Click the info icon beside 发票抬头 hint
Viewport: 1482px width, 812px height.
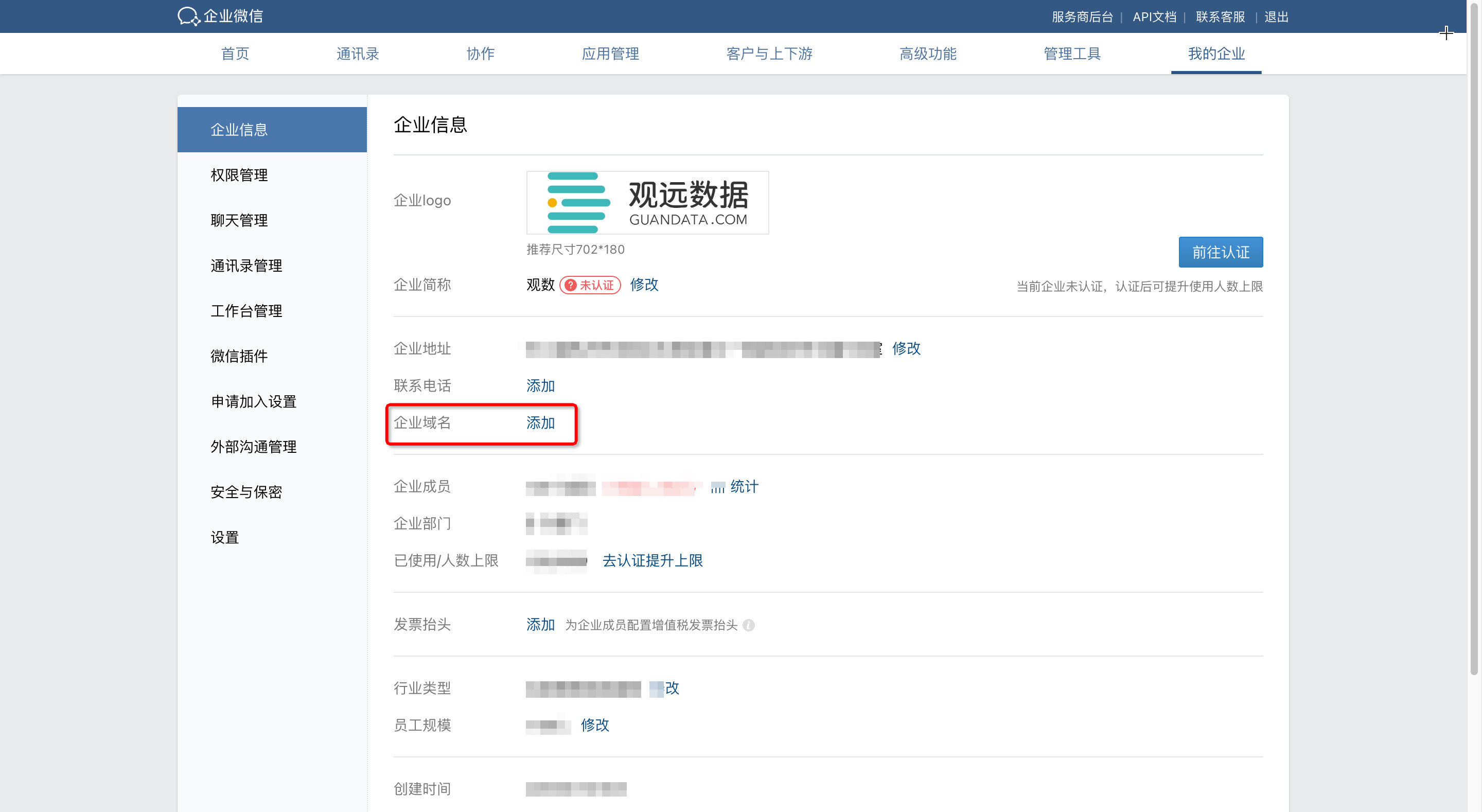[x=749, y=625]
